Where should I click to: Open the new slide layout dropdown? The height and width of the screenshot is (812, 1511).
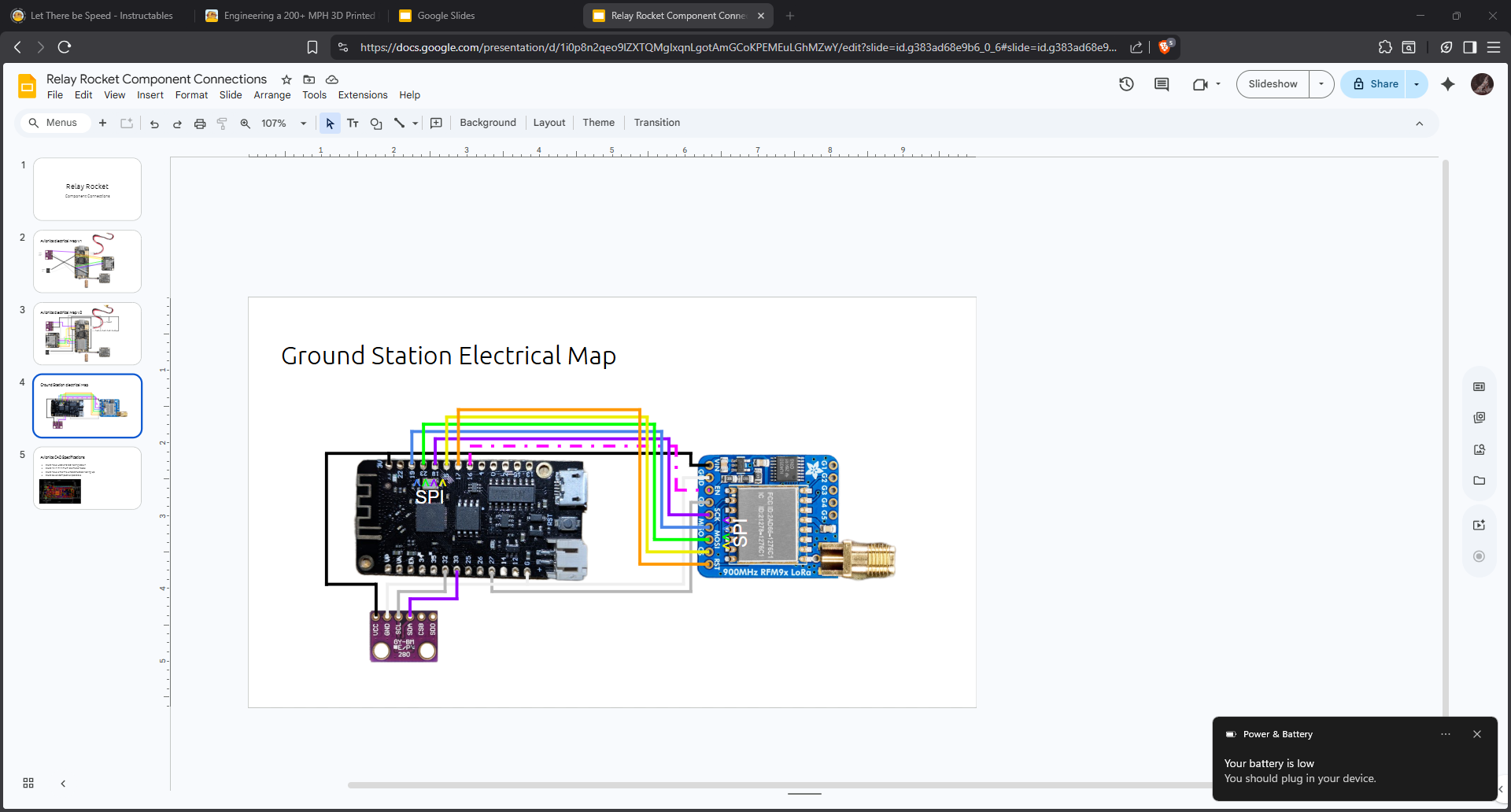tap(127, 123)
